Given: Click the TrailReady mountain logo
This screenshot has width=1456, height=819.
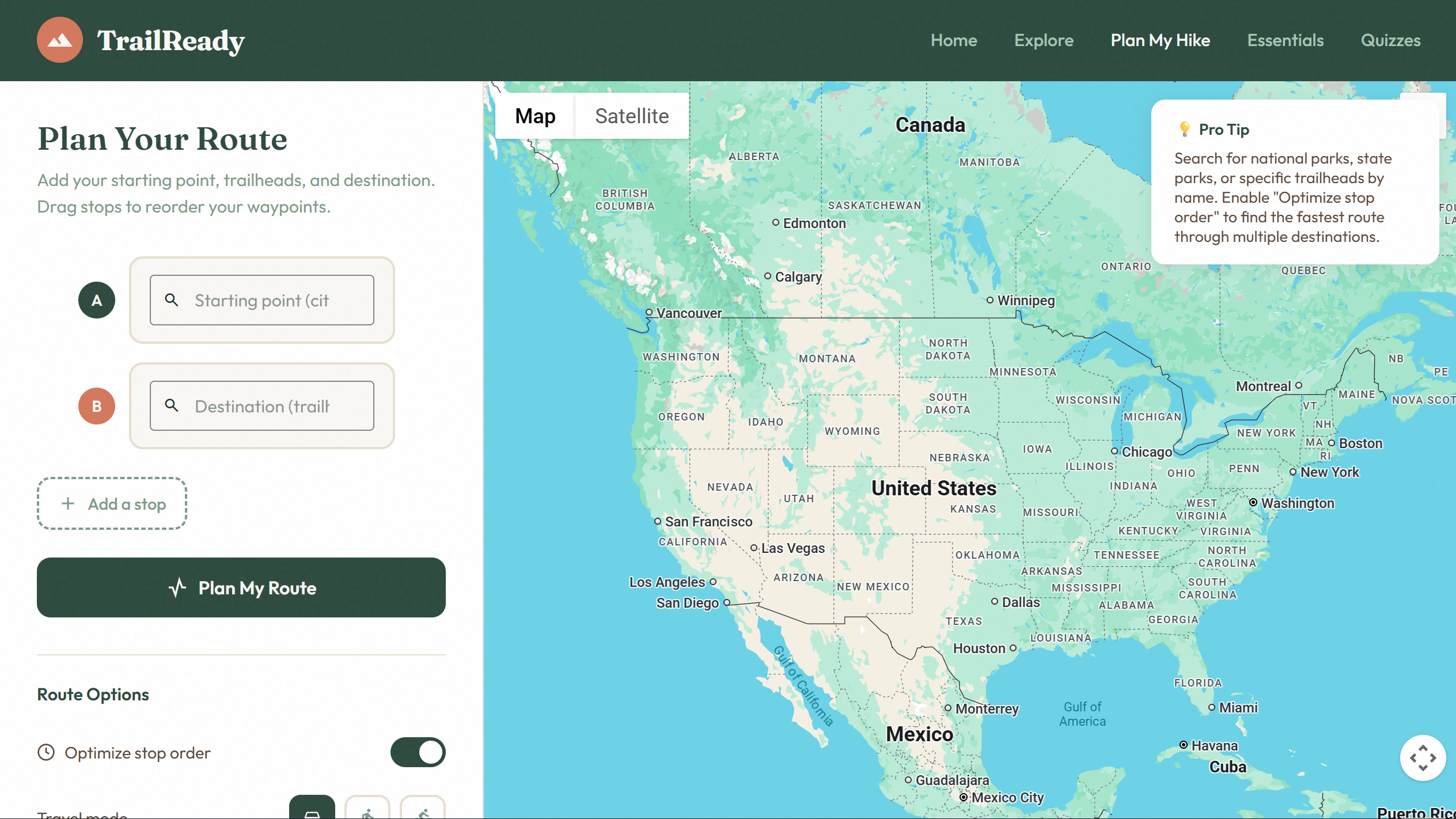Looking at the screenshot, I should pos(59,40).
